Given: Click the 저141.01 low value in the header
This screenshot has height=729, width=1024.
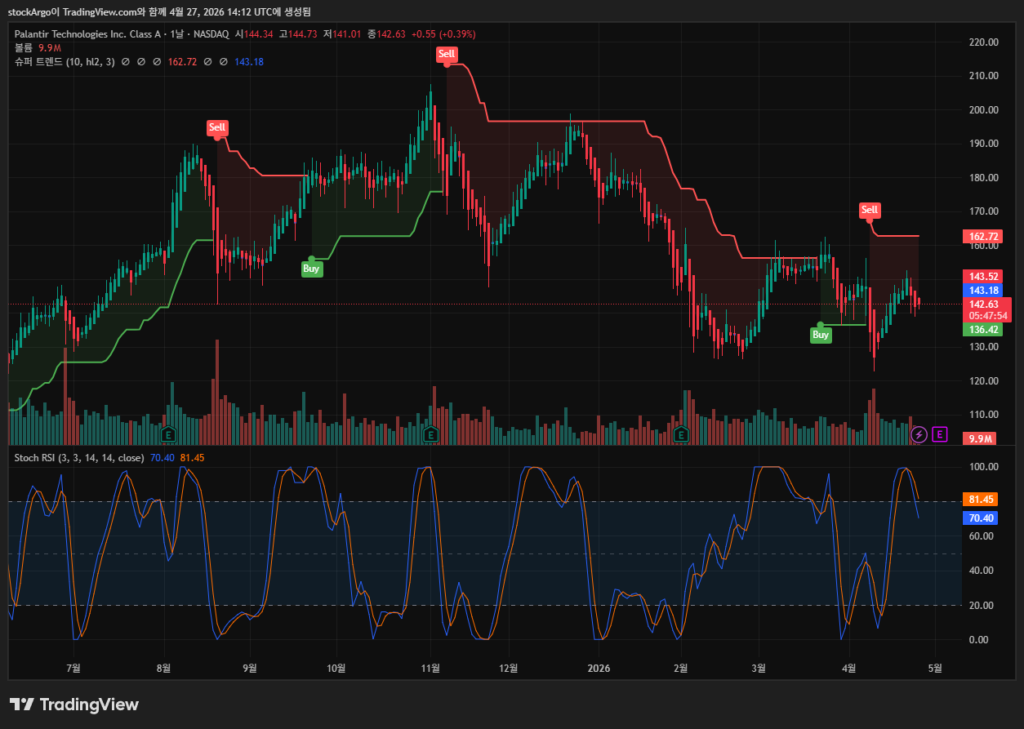Looking at the screenshot, I should coord(342,34).
